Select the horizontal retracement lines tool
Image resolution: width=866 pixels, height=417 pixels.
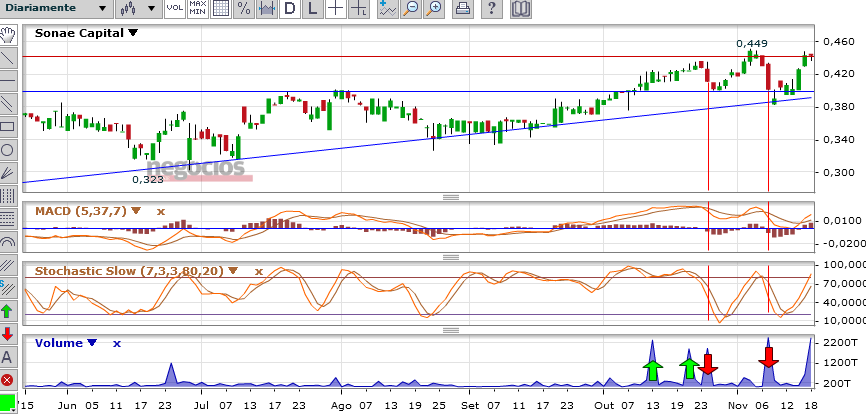point(8,219)
